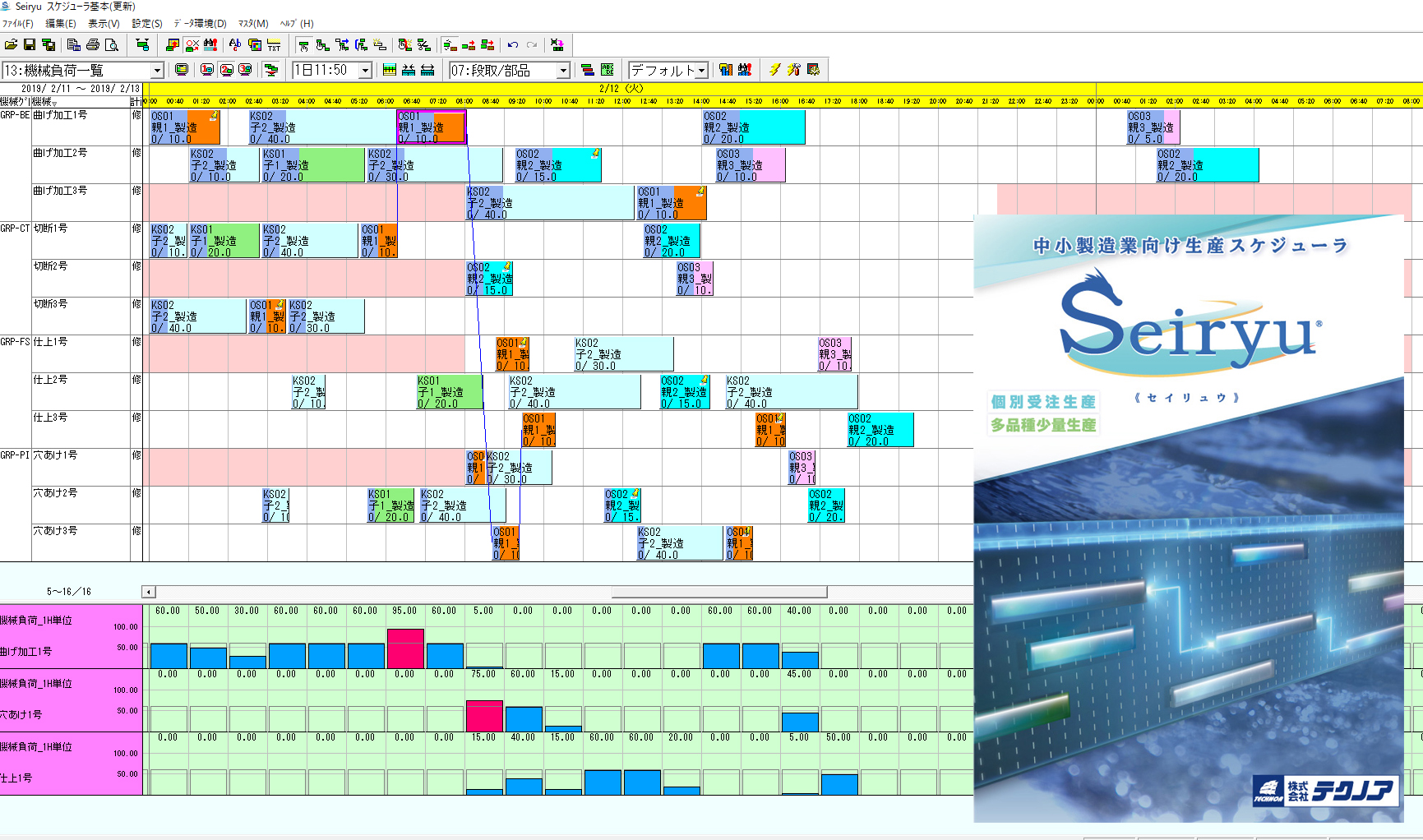Click the yellow timescale grid icon
Image resolution: width=1423 pixels, height=840 pixels.
point(390,70)
